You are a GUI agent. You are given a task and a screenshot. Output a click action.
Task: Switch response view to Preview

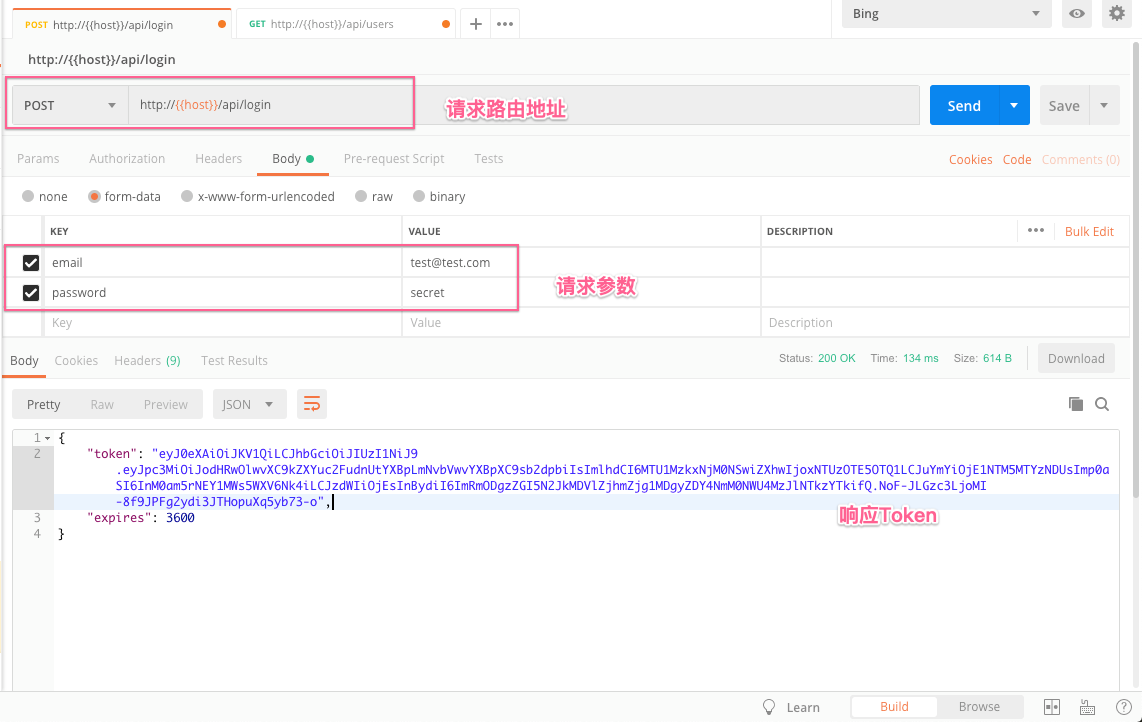165,404
